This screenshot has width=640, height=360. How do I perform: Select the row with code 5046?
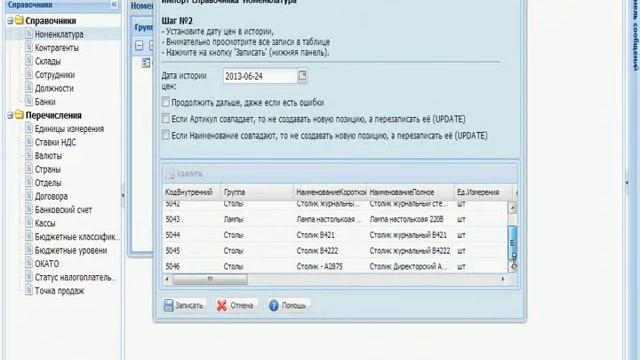(x=335, y=266)
